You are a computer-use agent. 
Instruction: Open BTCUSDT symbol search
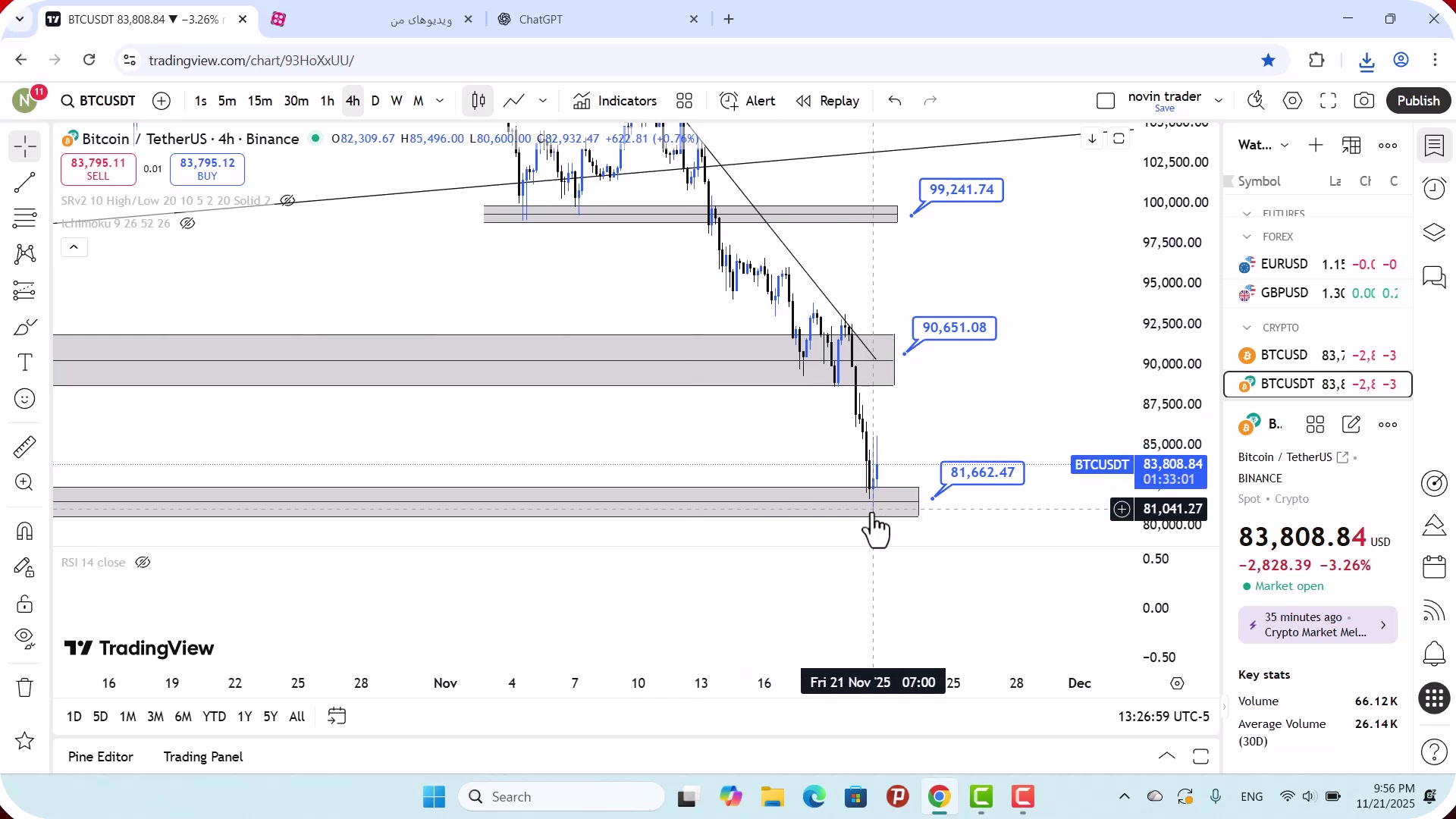pos(99,101)
